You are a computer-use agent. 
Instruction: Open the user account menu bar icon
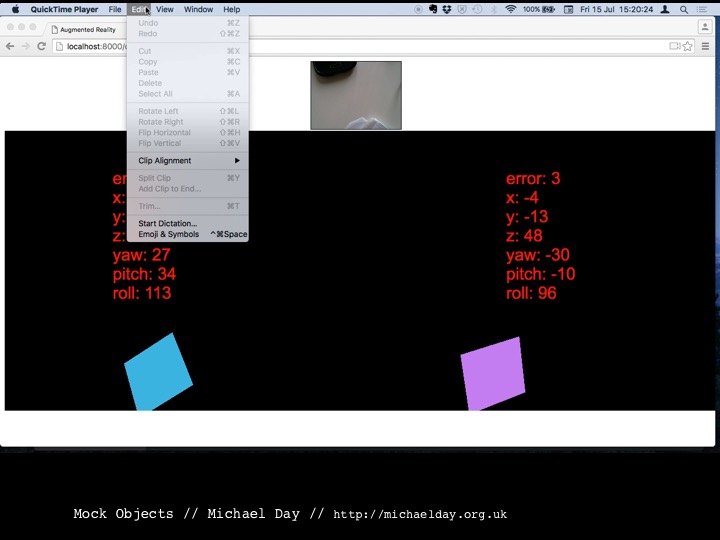pyautogui.click(x=665, y=9)
